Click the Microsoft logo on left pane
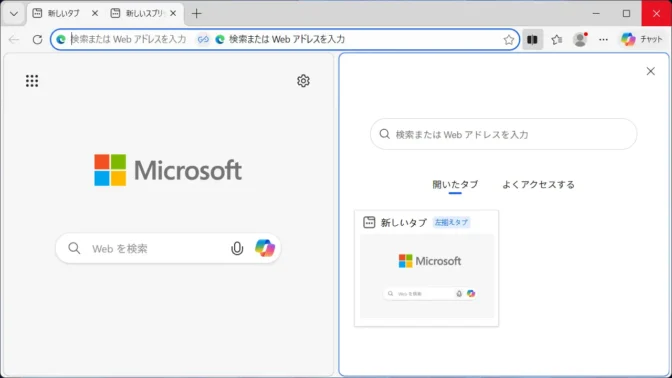 168,170
